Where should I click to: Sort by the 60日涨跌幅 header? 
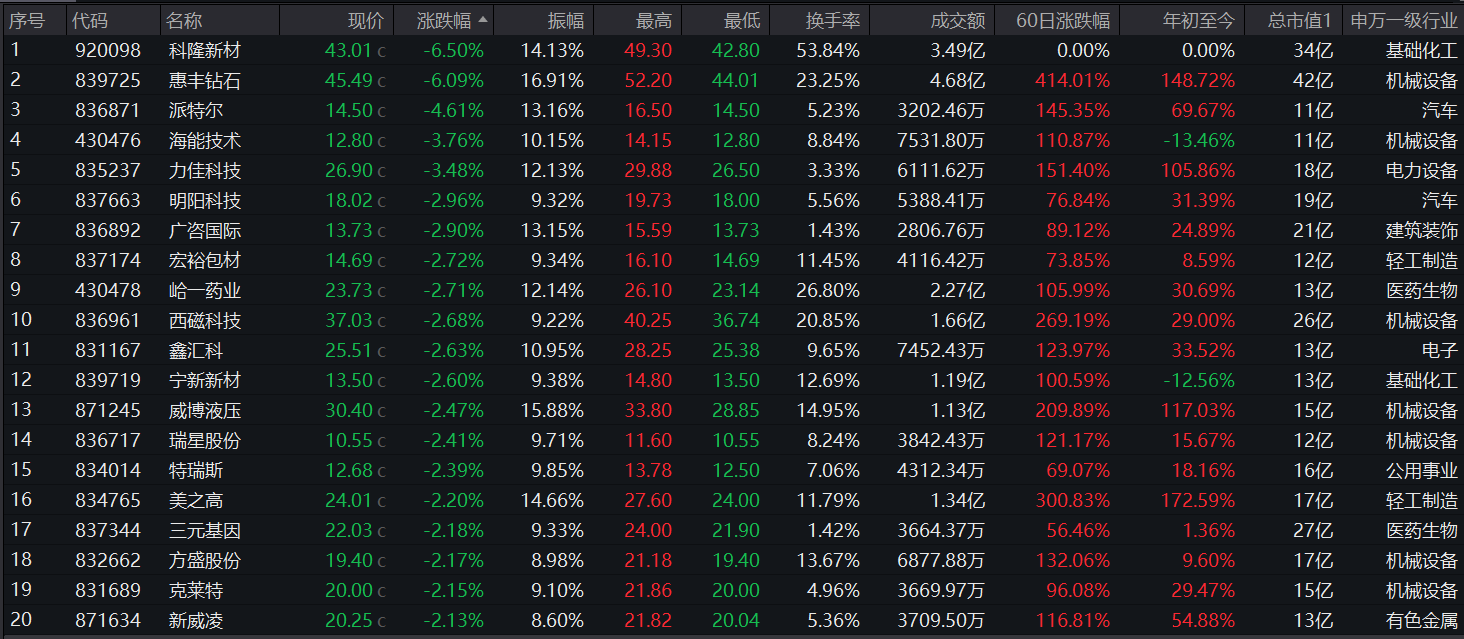pos(1062,20)
